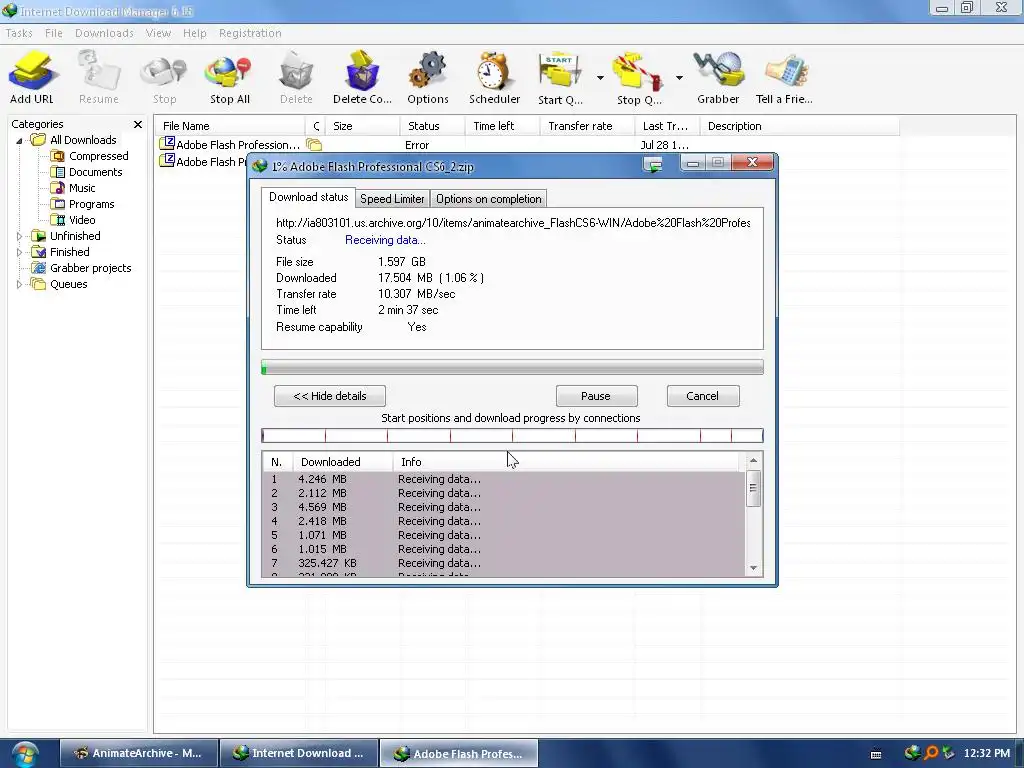Click the Stop toolbar icon
Viewport: 1024px width, 768px height.
[164, 78]
